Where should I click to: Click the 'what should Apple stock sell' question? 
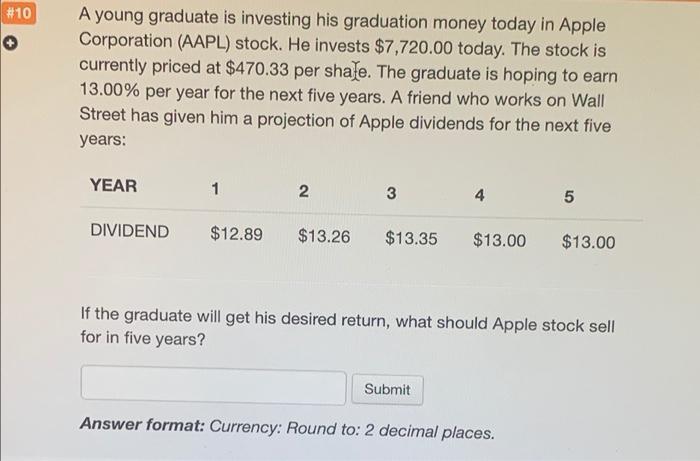(x=505, y=324)
